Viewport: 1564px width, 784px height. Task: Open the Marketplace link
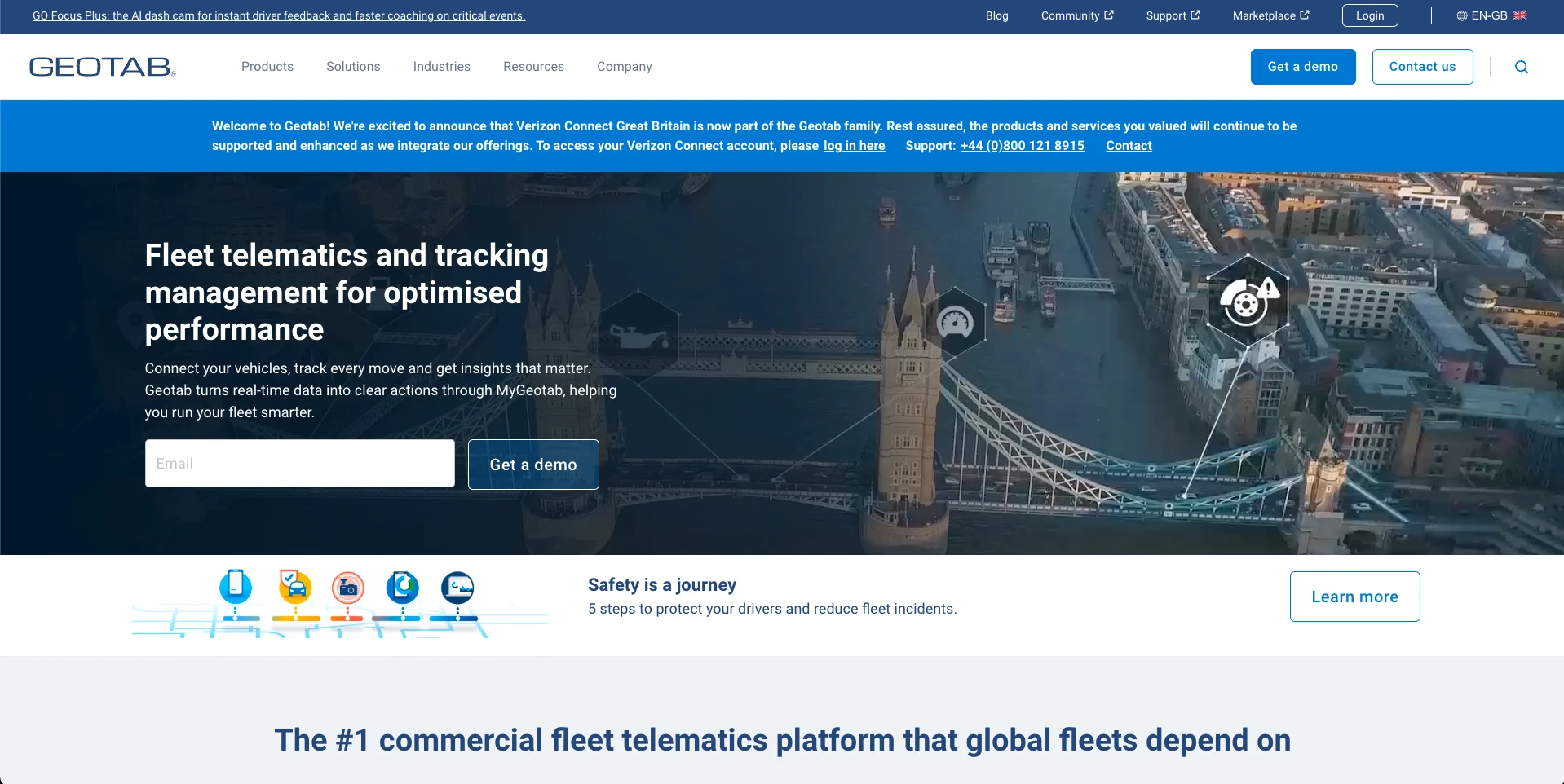[x=1270, y=15]
